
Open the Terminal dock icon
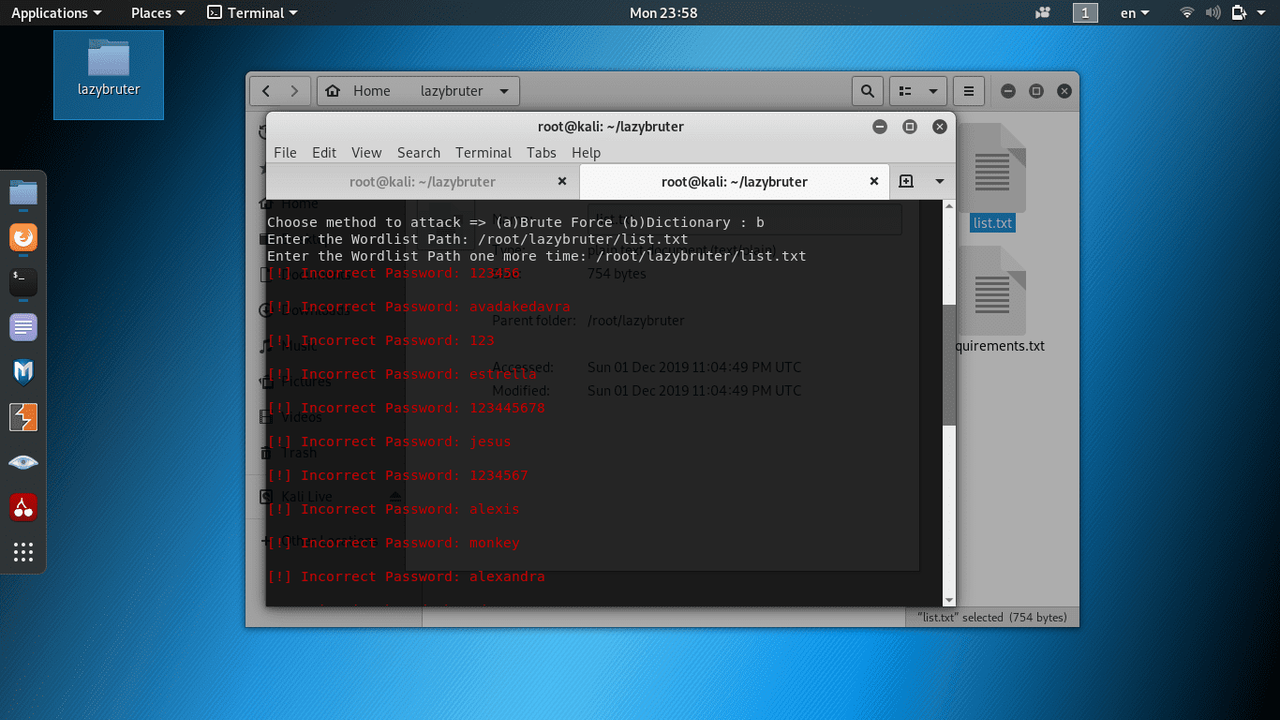coord(23,282)
